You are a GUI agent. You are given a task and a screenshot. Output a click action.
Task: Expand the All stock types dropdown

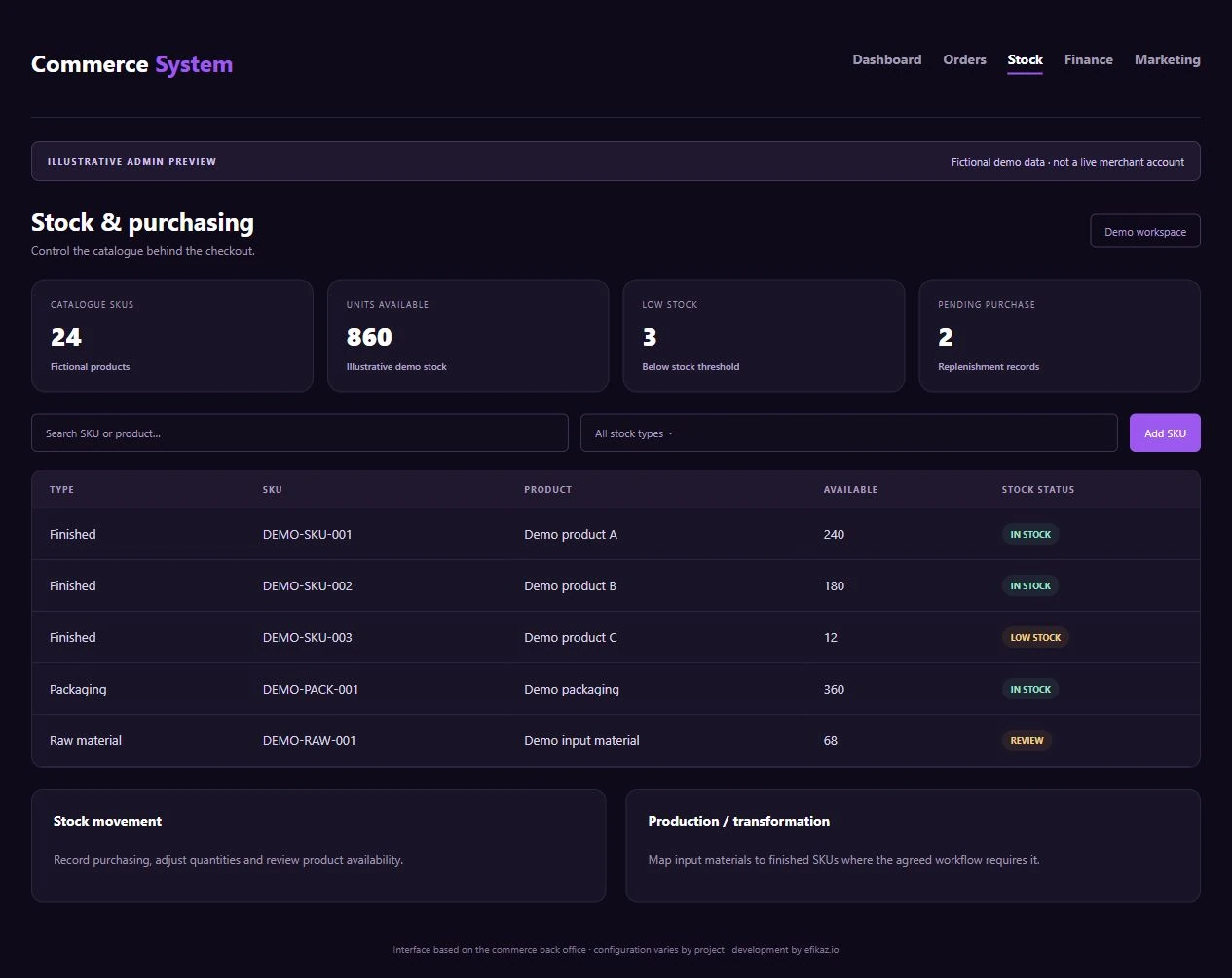coord(848,433)
